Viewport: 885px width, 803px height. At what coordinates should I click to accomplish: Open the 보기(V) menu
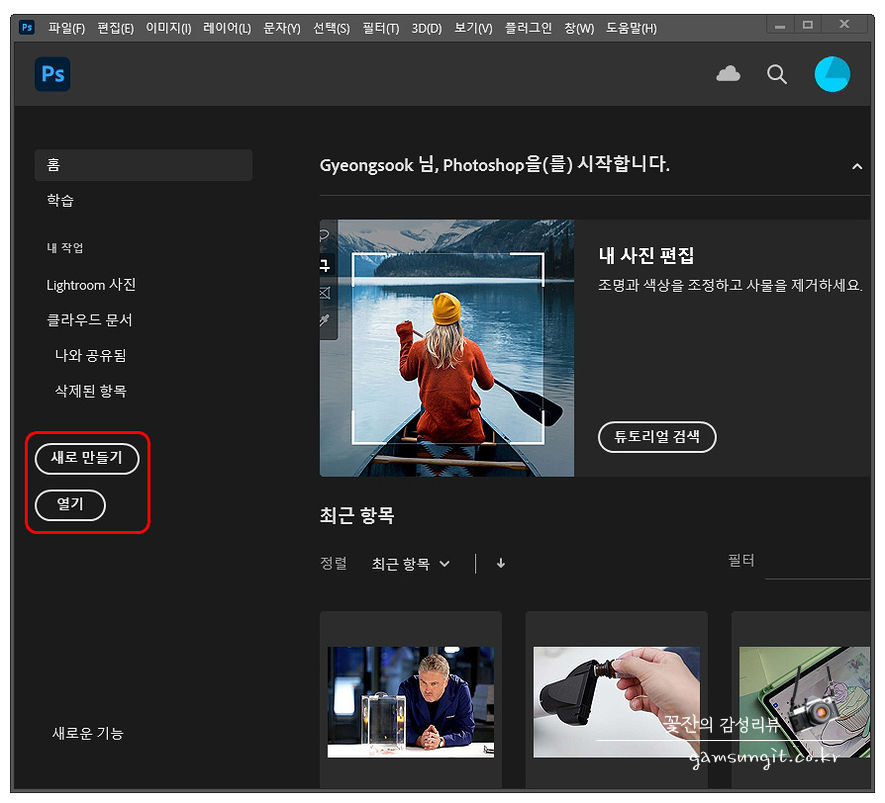[473, 28]
